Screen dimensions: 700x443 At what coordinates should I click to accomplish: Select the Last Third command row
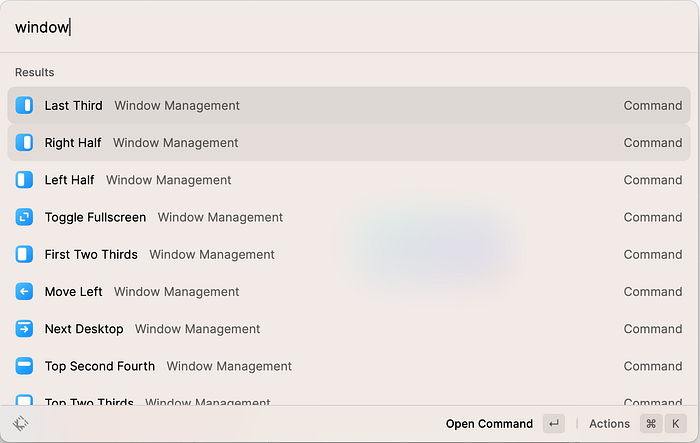349,105
